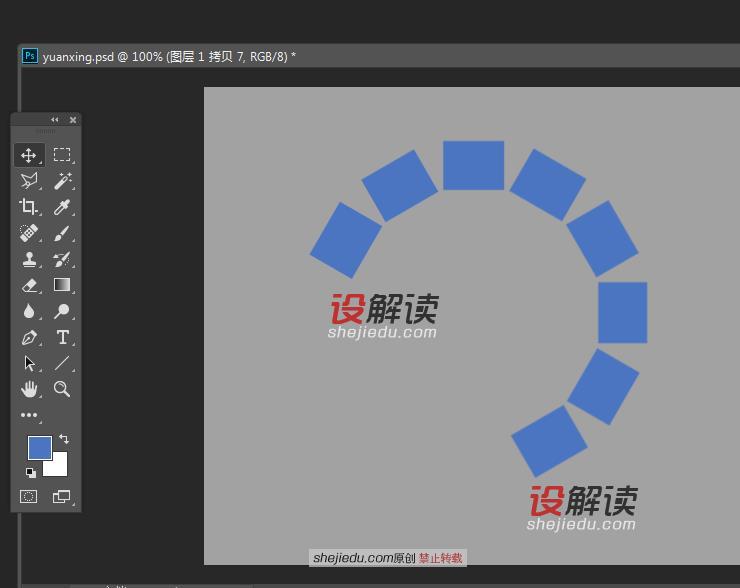Pick the Pen tool
740x588 pixels.
coord(29,337)
